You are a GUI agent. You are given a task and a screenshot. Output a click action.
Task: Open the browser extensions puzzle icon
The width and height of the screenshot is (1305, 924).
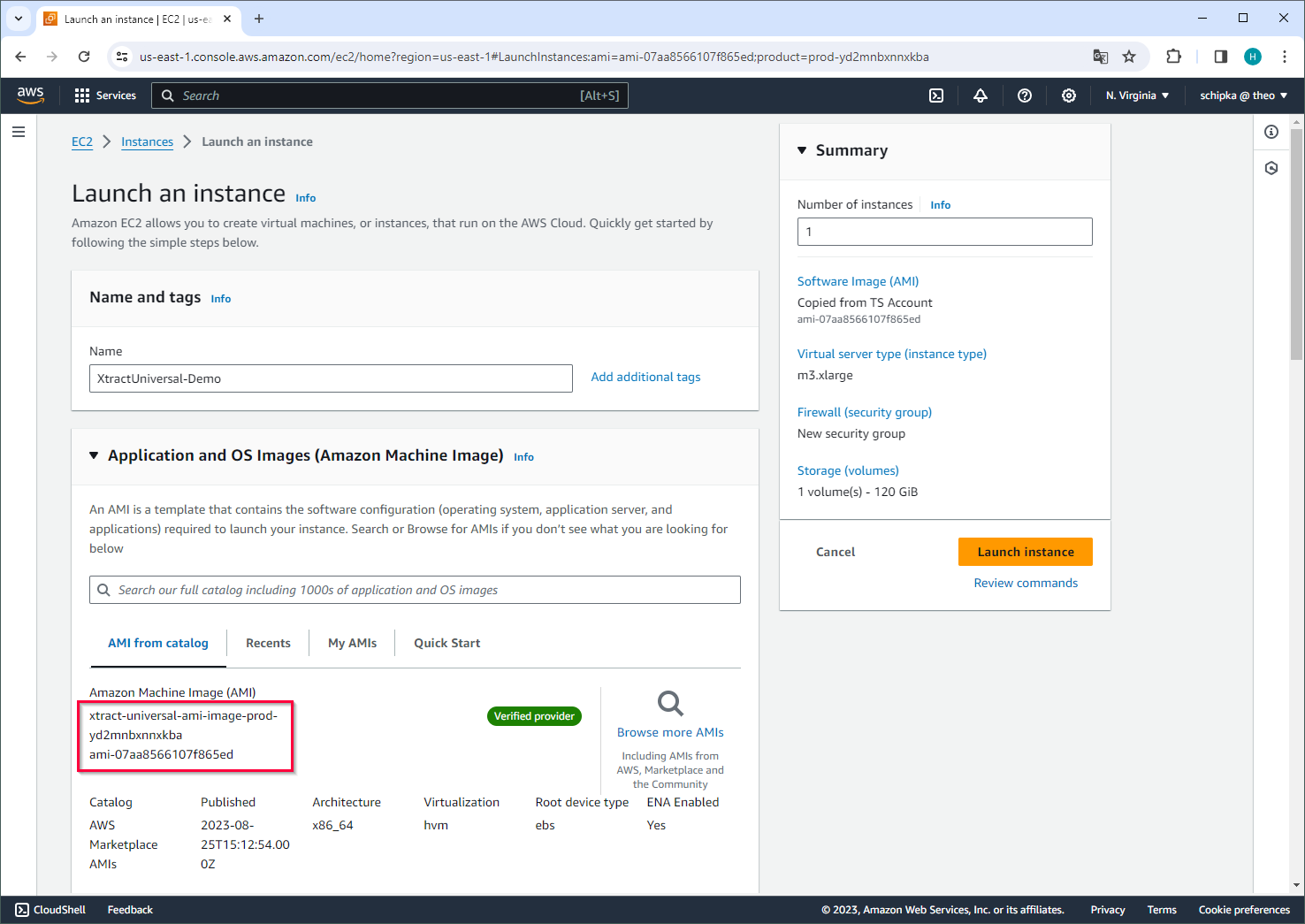1173,57
